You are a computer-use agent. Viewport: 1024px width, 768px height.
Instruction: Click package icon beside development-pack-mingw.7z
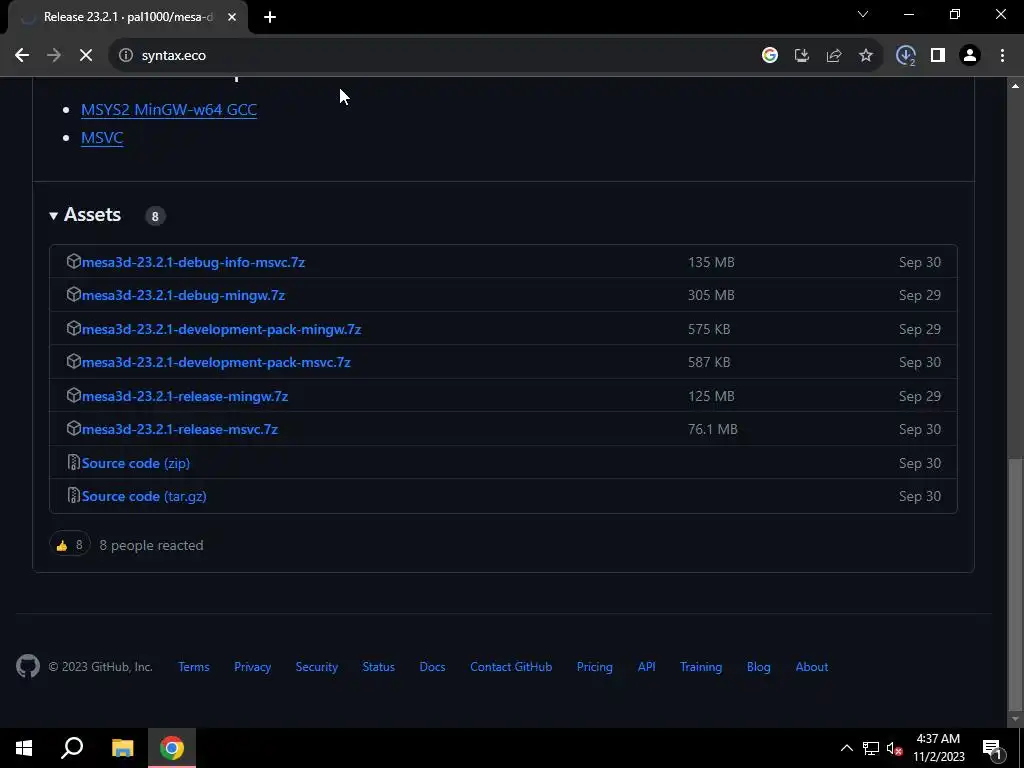click(74, 328)
